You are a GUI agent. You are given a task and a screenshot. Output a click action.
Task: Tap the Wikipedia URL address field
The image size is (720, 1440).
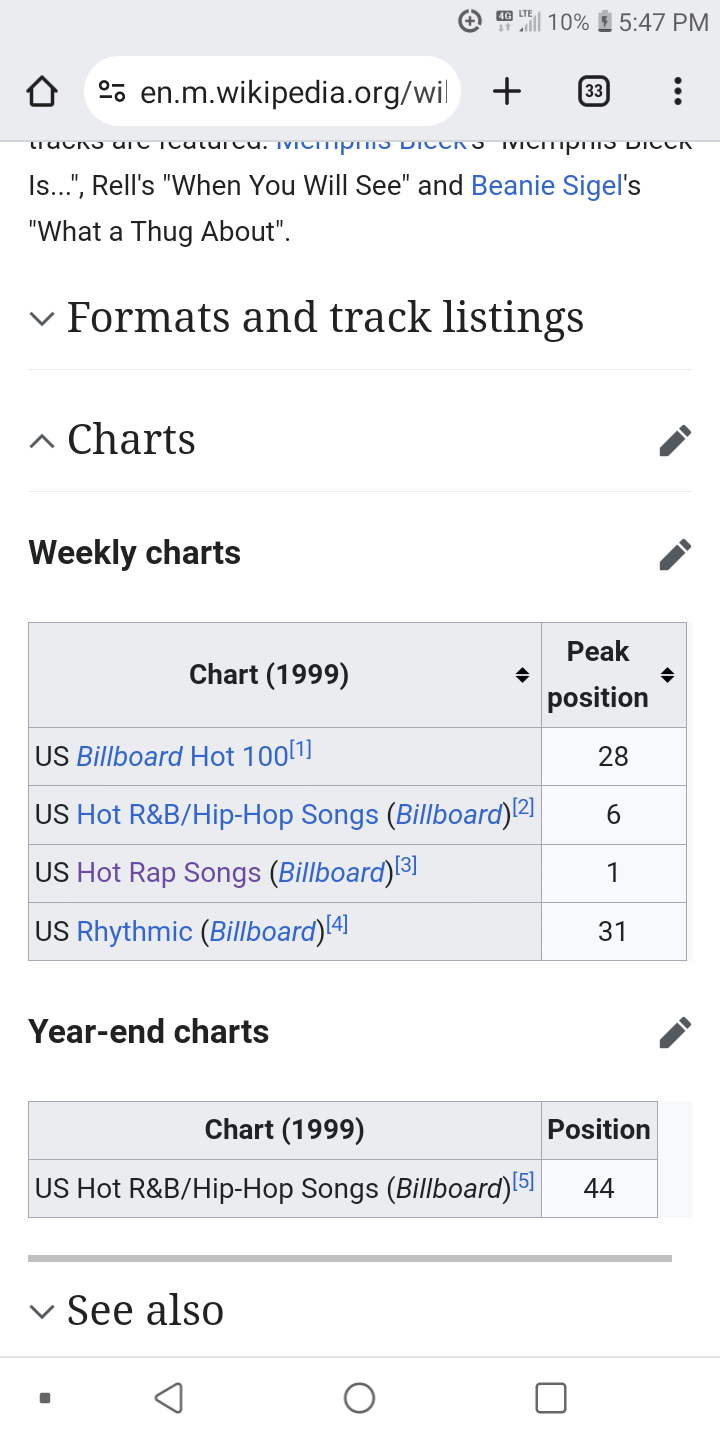click(292, 92)
